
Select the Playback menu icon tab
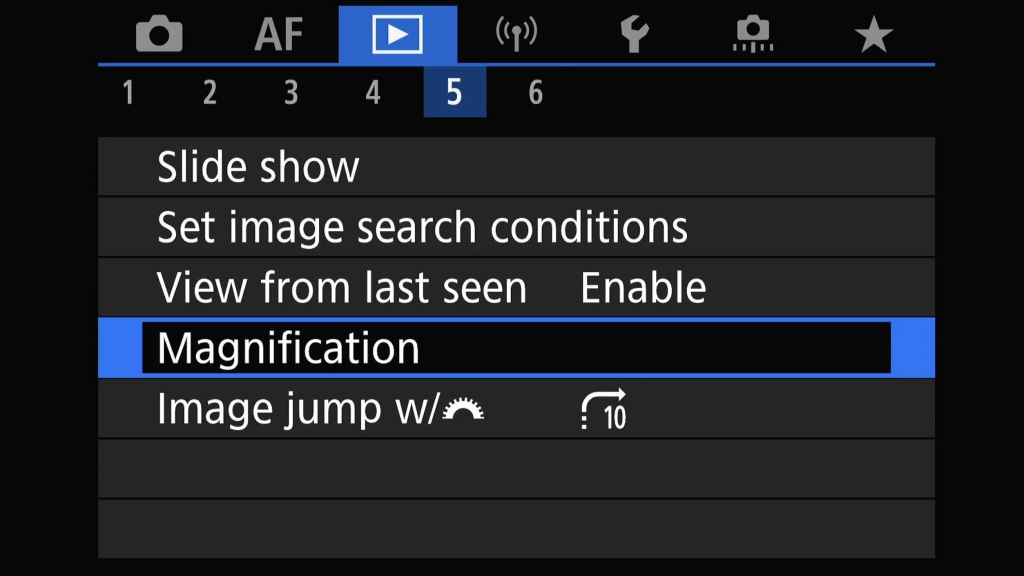[x=398, y=35]
